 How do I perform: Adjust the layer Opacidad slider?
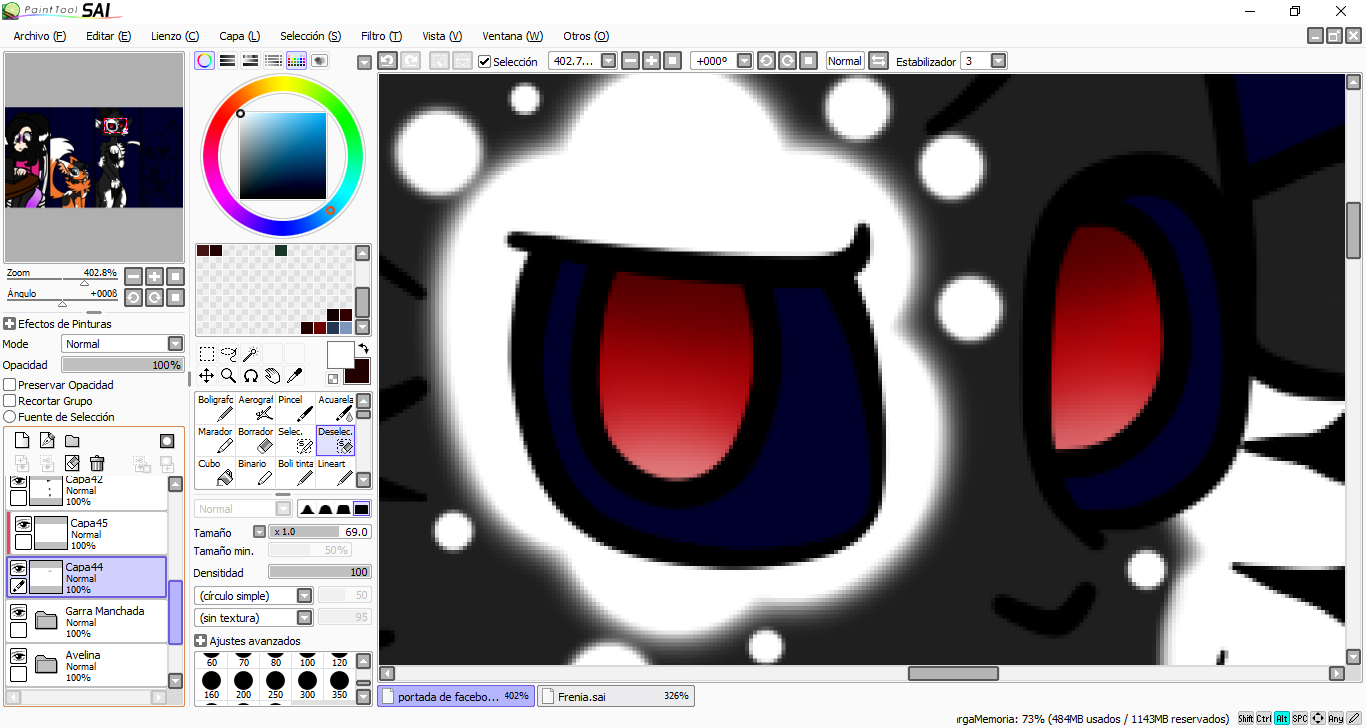[x=123, y=365]
